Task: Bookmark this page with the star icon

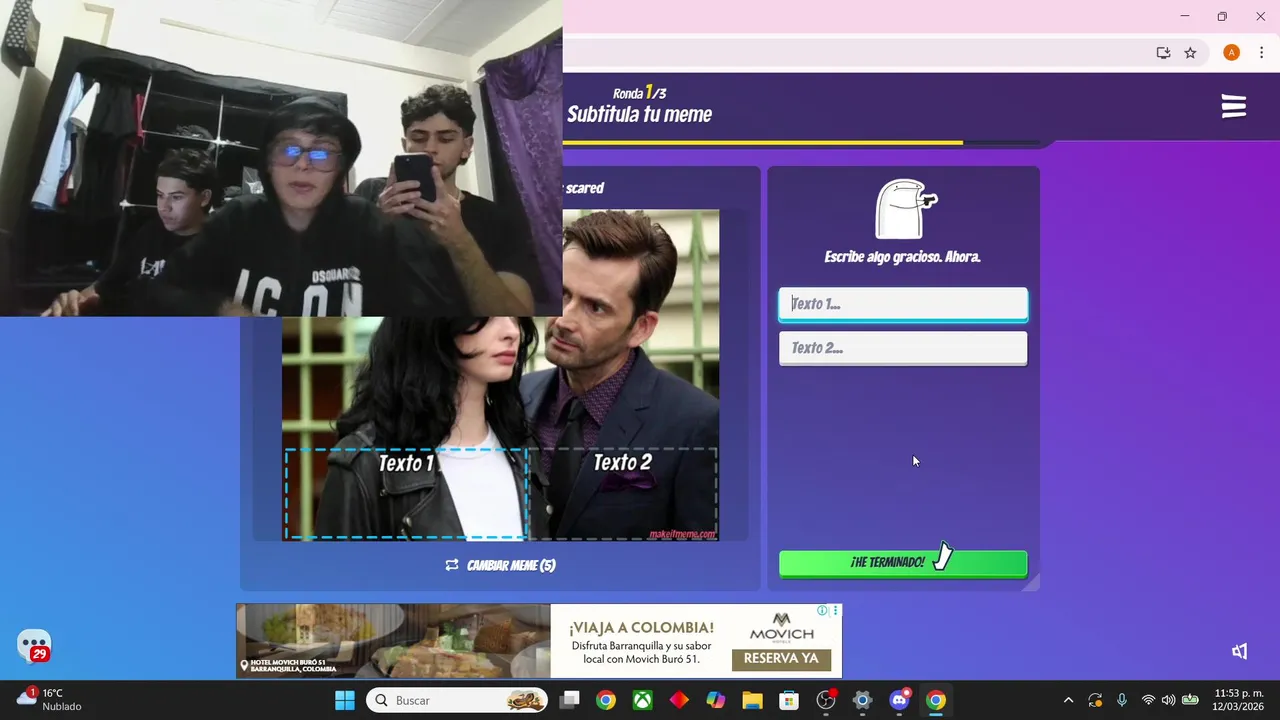Action: 1190,53
